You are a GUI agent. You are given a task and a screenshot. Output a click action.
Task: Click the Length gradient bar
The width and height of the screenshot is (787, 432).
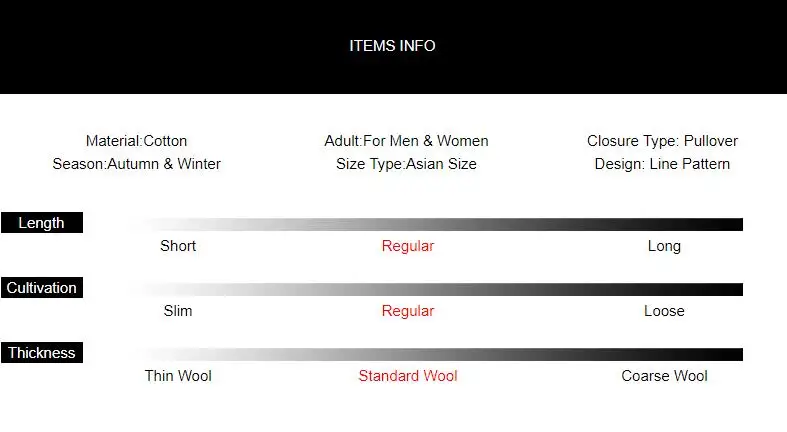click(437, 224)
